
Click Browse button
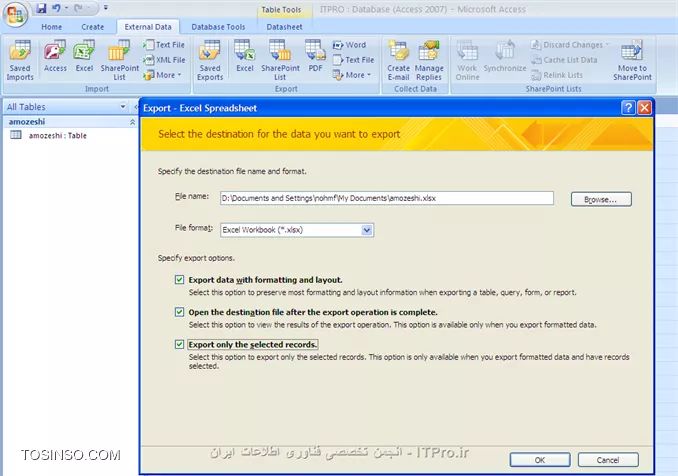(601, 199)
